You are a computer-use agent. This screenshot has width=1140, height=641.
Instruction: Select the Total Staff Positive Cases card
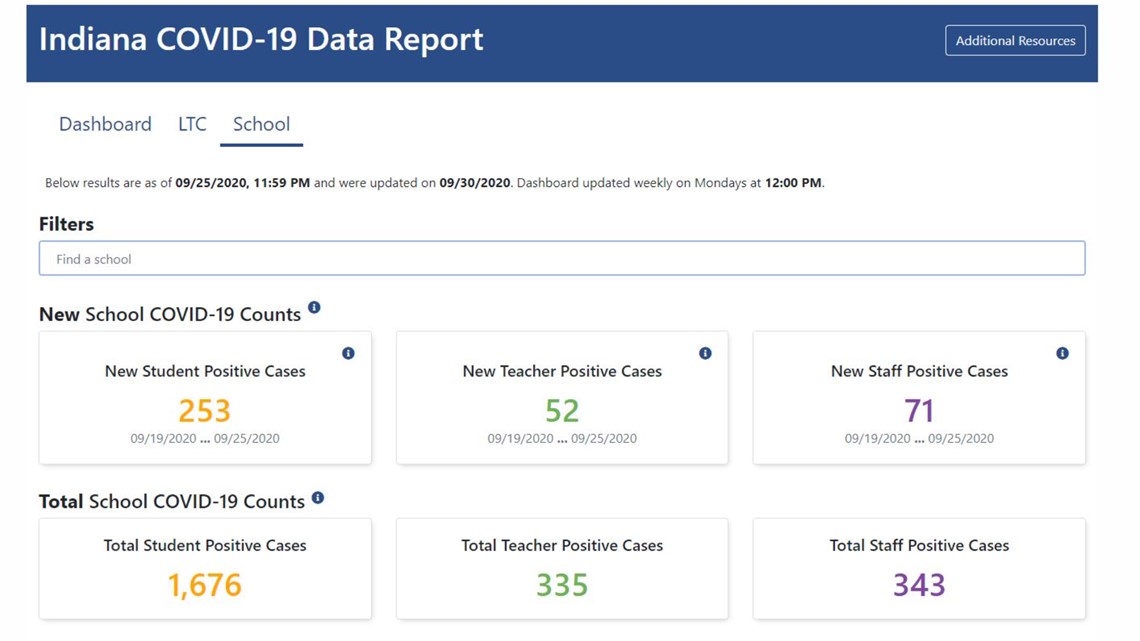click(919, 570)
